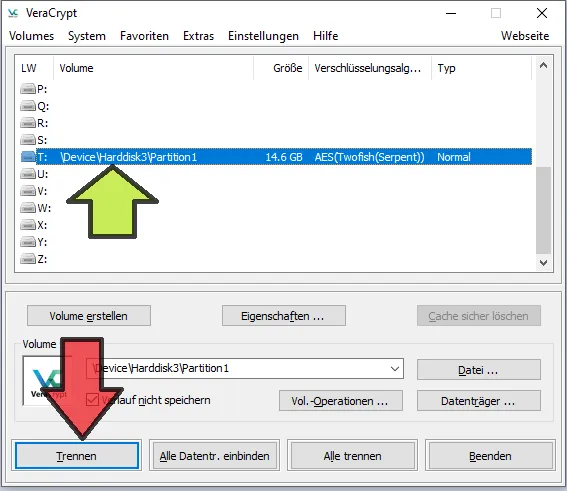Screen dimensions: 567x491
Task: Open 'Vol.-Operationen ...' button
Action: click(x=341, y=401)
